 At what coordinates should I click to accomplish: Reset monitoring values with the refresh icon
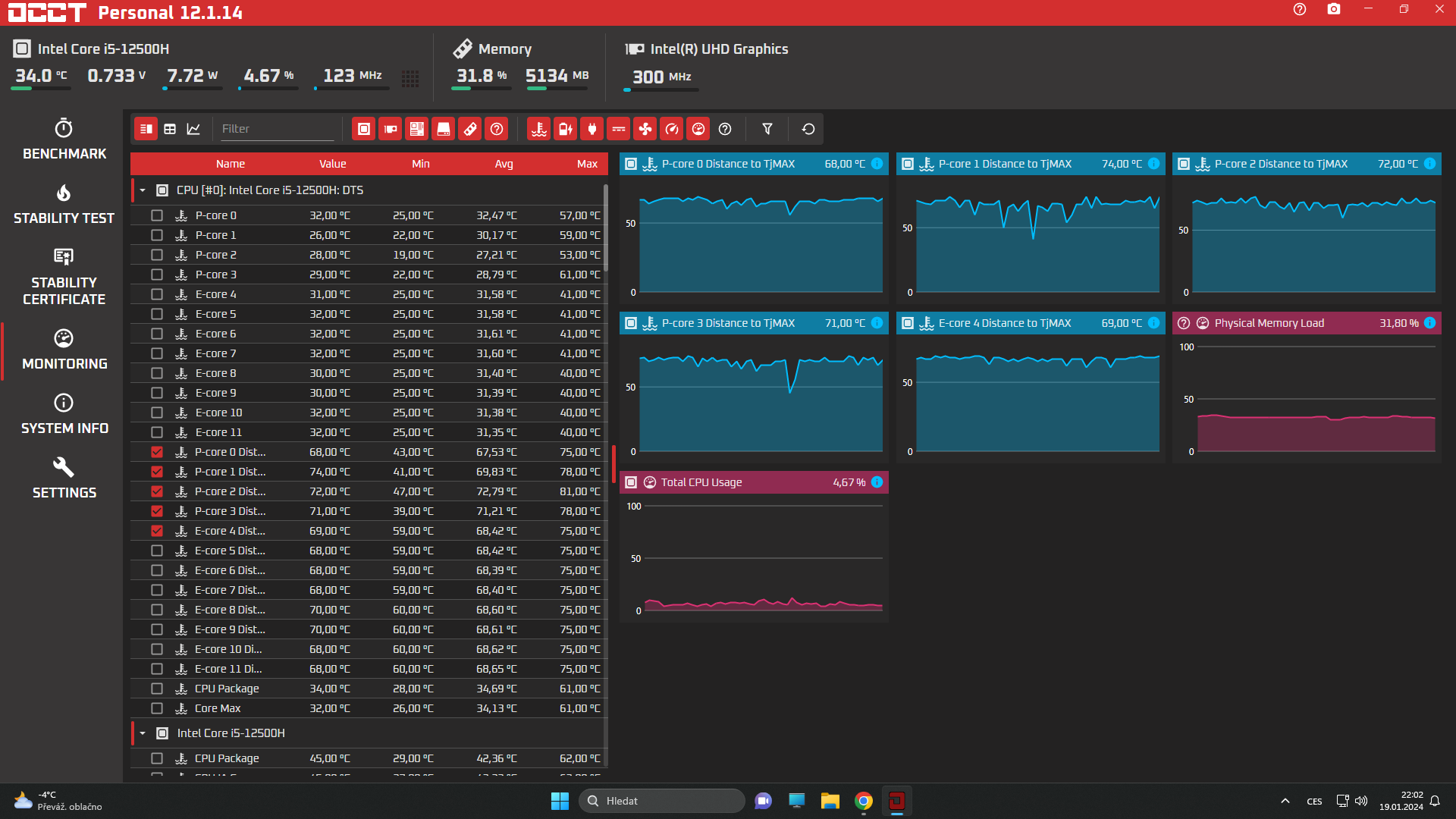(808, 129)
